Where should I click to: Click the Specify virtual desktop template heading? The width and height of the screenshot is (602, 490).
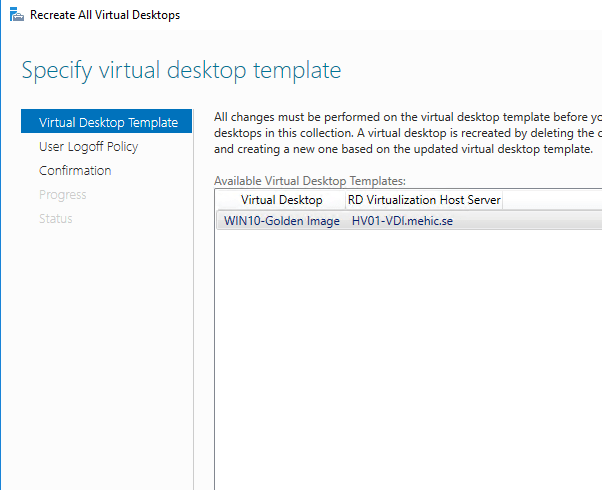click(181, 71)
